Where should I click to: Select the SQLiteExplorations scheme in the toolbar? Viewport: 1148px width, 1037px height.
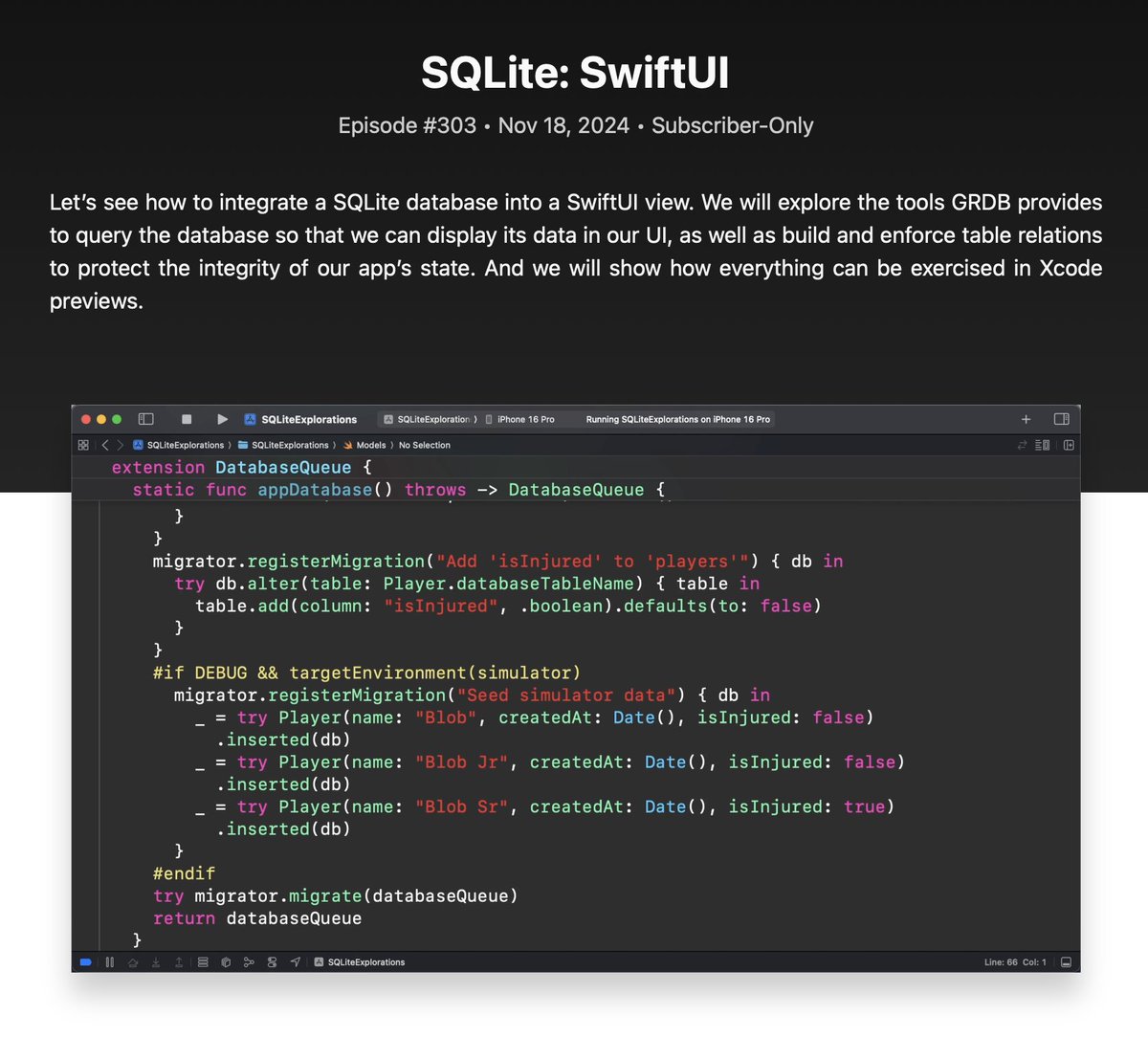pos(306,419)
